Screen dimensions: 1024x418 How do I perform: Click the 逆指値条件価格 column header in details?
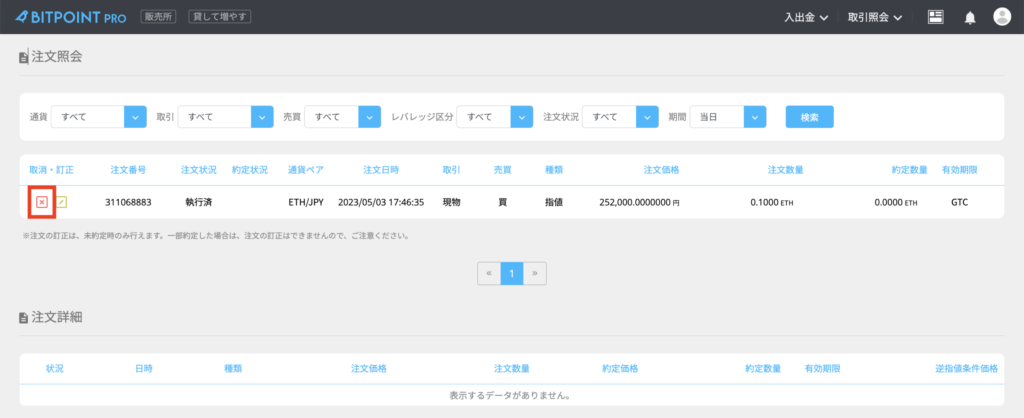tap(967, 368)
